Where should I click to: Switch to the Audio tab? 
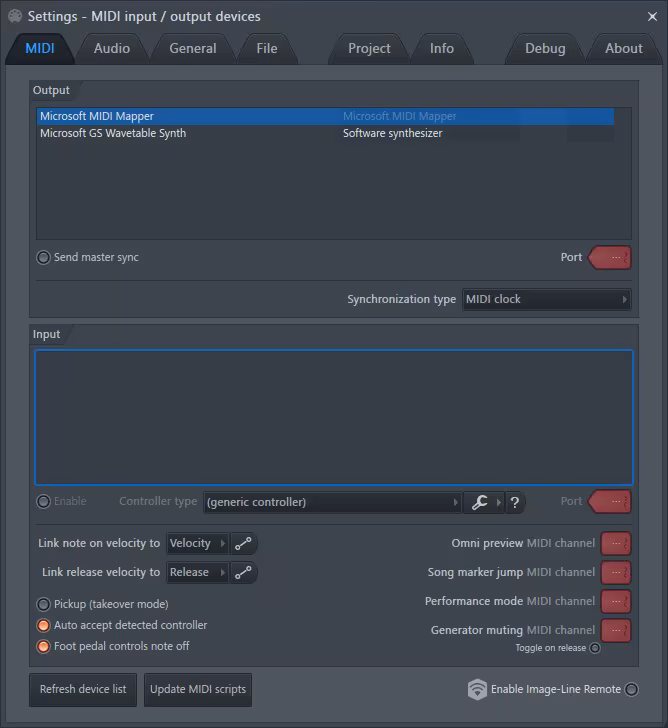(112, 49)
